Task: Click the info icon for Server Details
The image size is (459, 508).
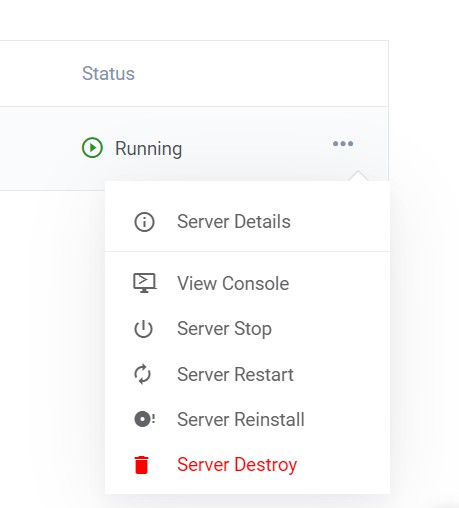Action: point(144,222)
